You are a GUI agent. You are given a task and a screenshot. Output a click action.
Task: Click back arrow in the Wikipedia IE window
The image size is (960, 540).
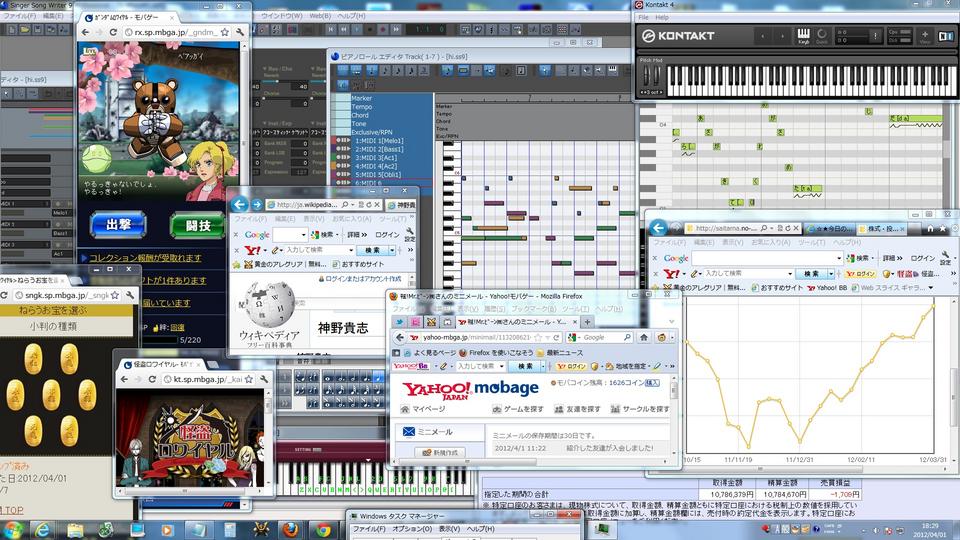pos(239,204)
